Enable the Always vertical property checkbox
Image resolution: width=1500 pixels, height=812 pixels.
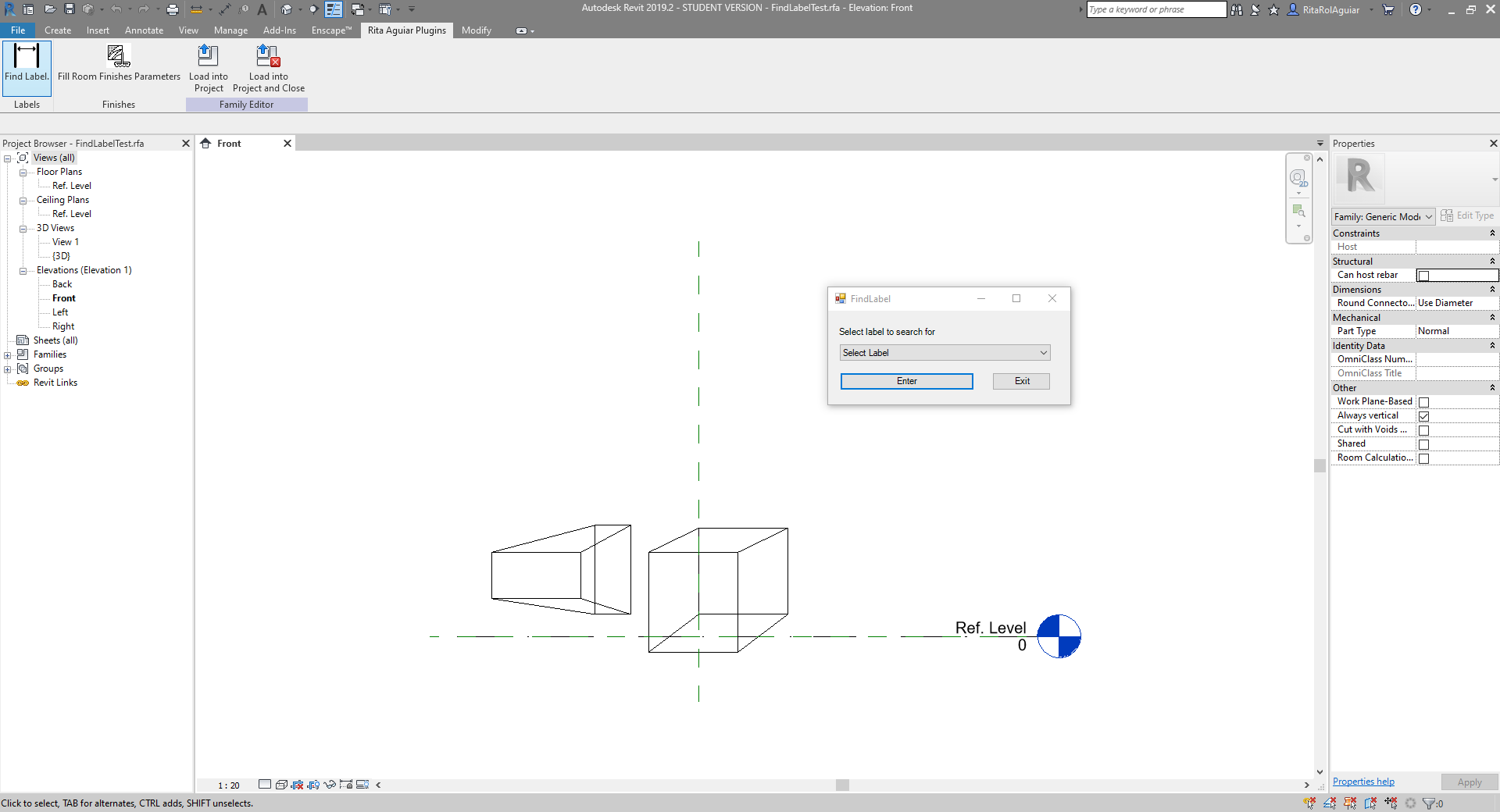point(1424,416)
